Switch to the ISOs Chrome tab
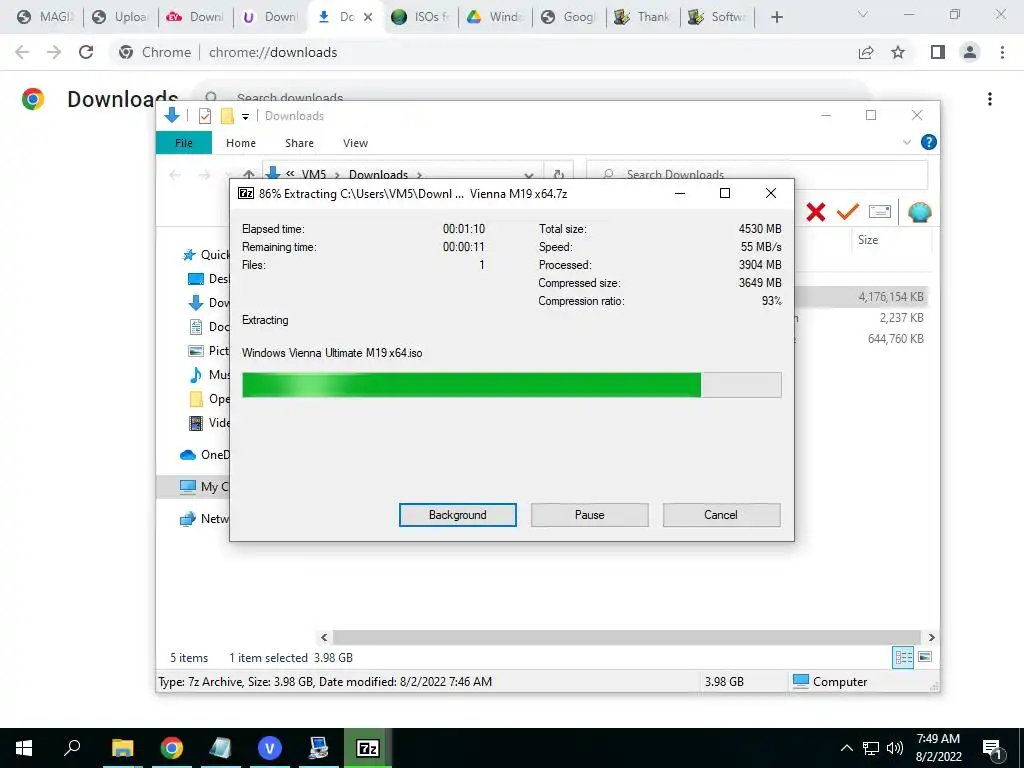This screenshot has width=1024, height=768. pyautogui.click(x=421, y=17)
